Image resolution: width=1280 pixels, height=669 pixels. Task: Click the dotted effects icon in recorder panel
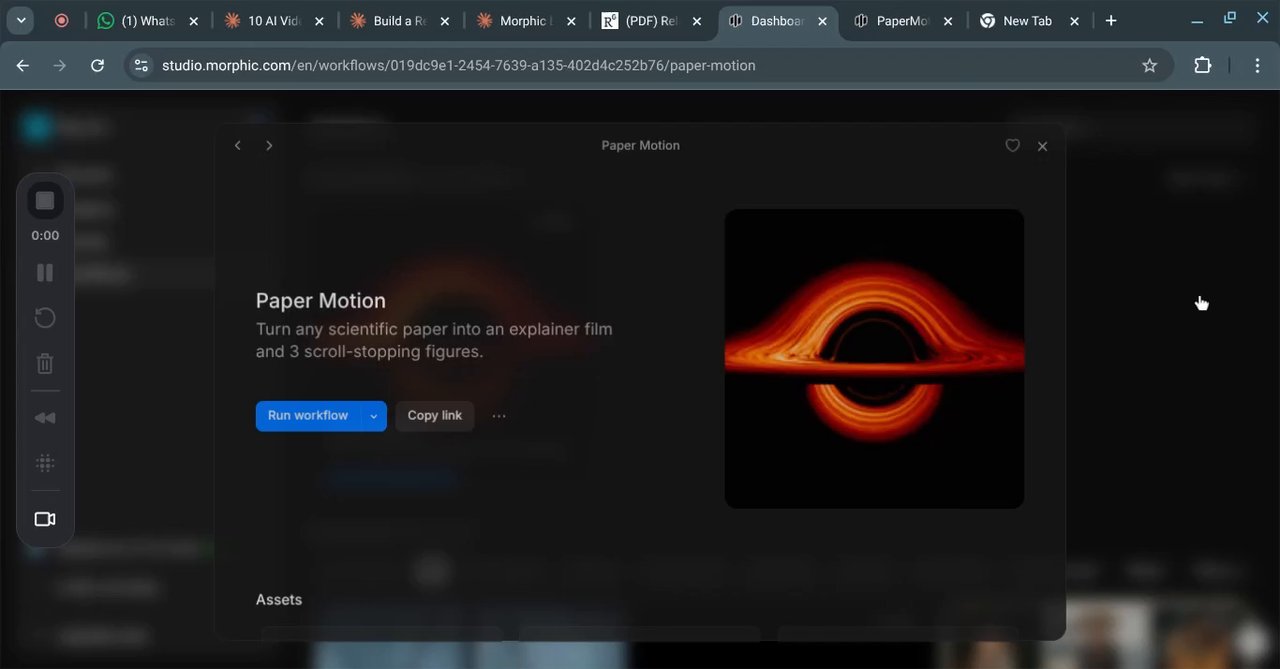[x=45, y=463]
